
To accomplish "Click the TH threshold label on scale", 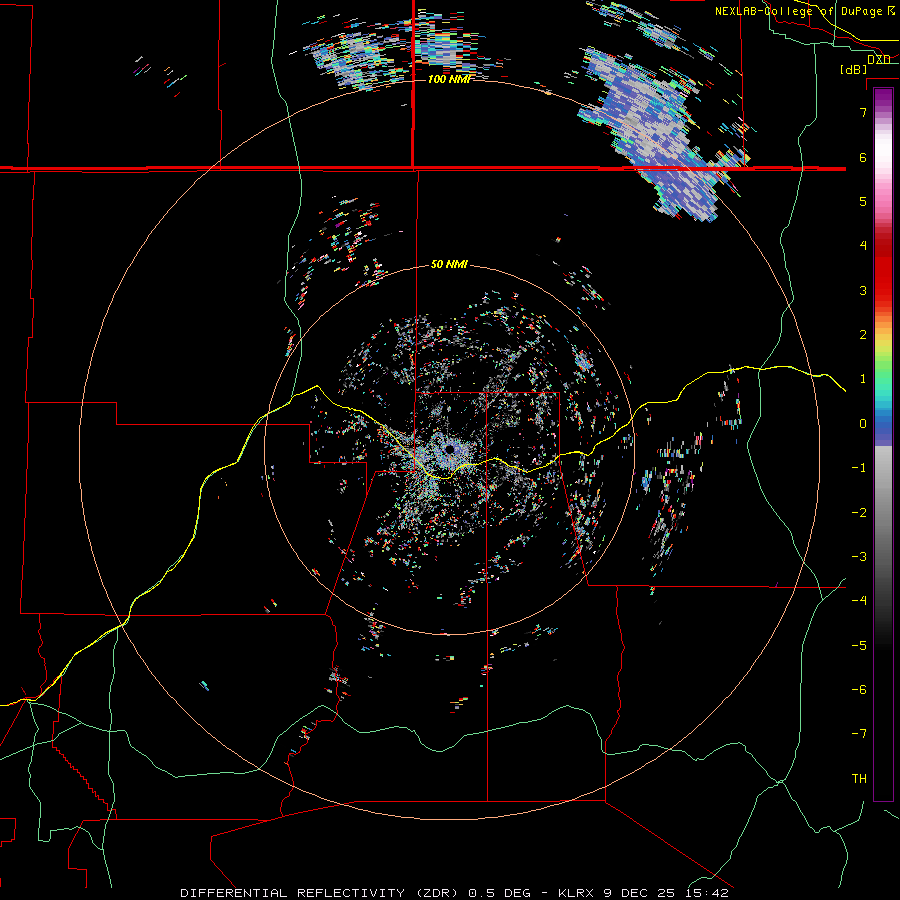I will tap(859, 779).
